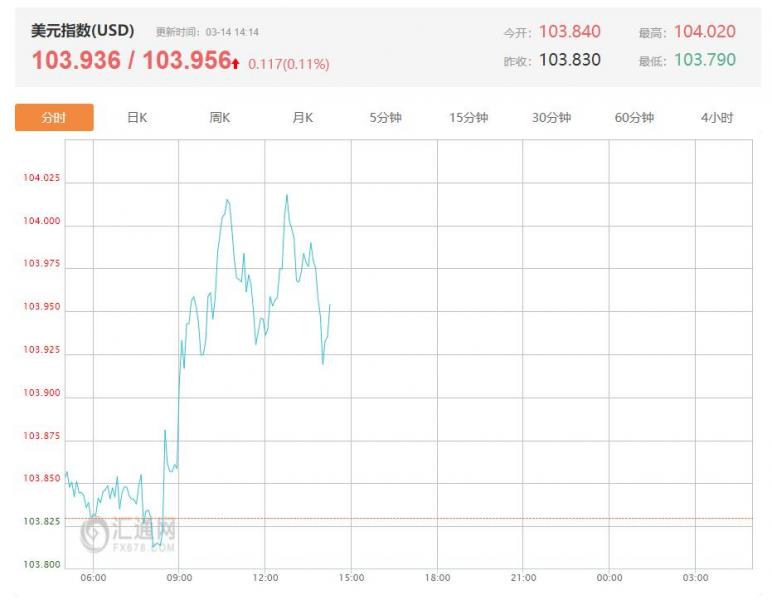The image size is (772, 600).
Task: Click the 104.000 label on the price axis
Action: point(41,221)
